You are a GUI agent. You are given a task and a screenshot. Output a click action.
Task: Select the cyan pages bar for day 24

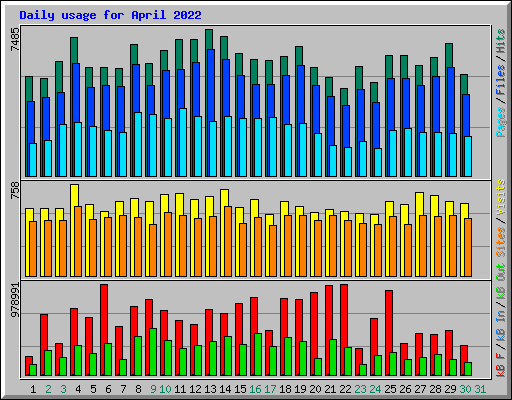pos(378,162)
